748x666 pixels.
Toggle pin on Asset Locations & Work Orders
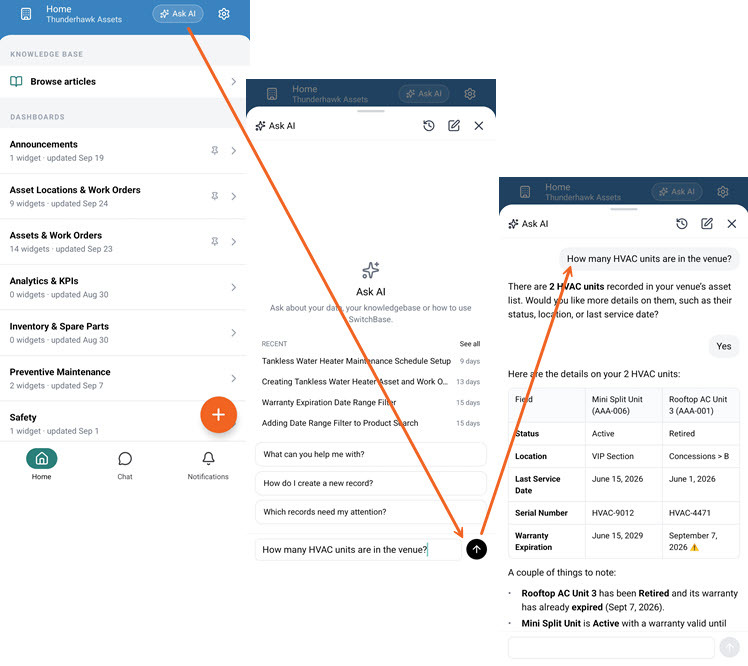coord(215,196)
